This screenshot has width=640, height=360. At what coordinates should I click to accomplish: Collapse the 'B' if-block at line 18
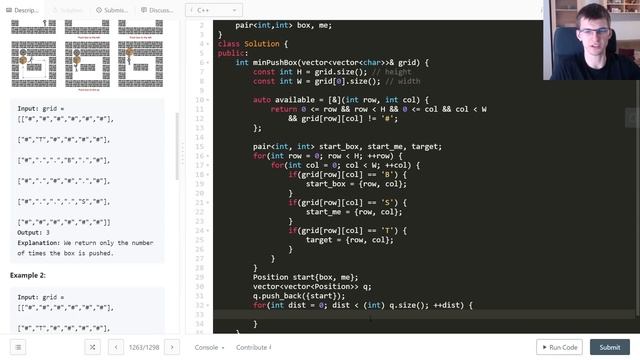pyautogui.click(x=207, y=175)
